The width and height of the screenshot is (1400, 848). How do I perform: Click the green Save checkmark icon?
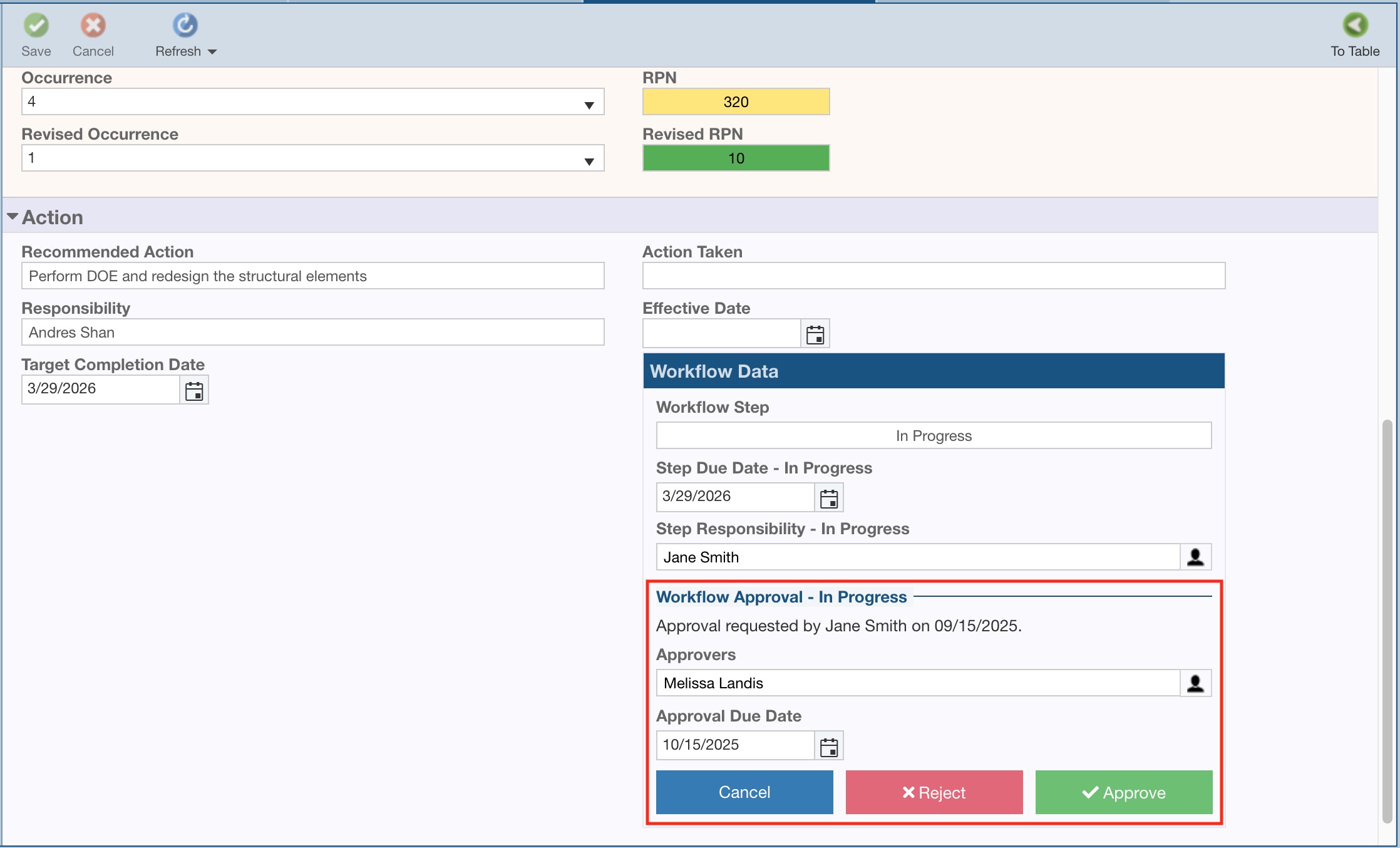tap(36, 26)
